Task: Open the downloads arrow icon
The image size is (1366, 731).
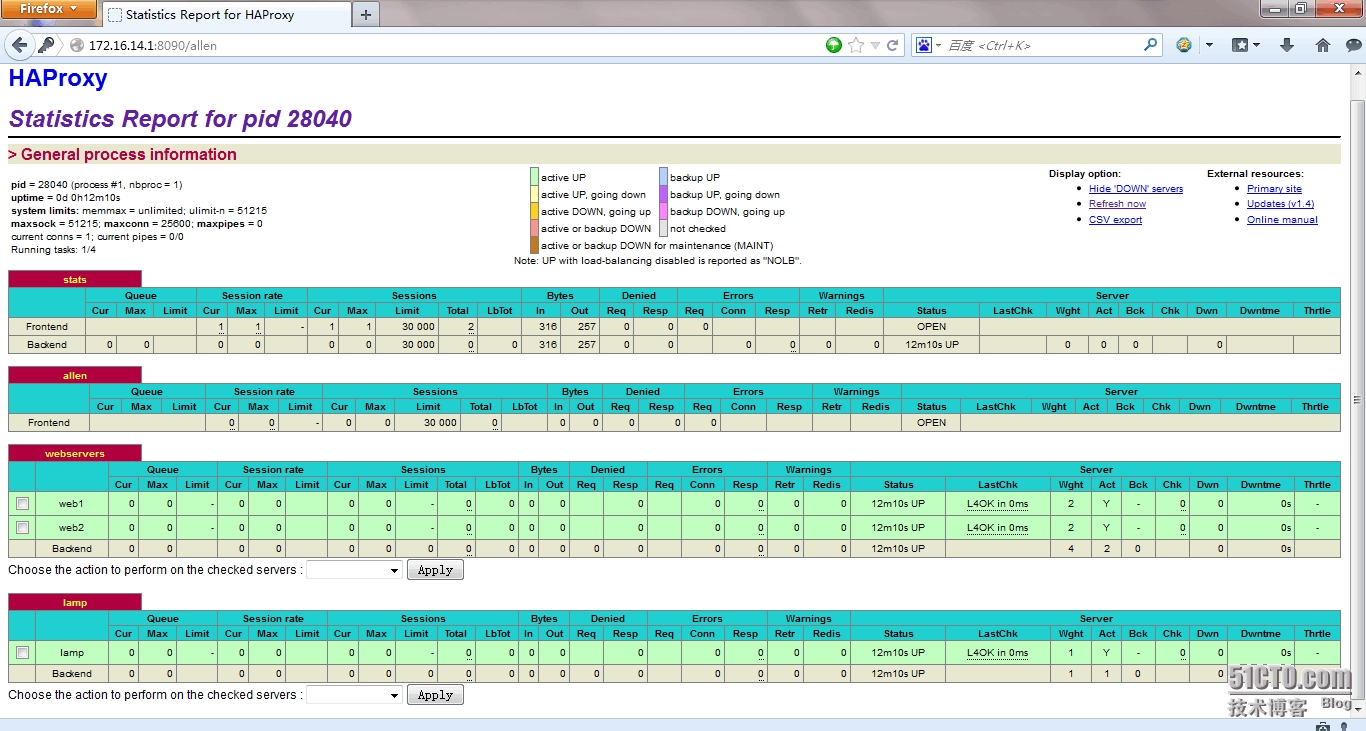Action: [1287, 45]
